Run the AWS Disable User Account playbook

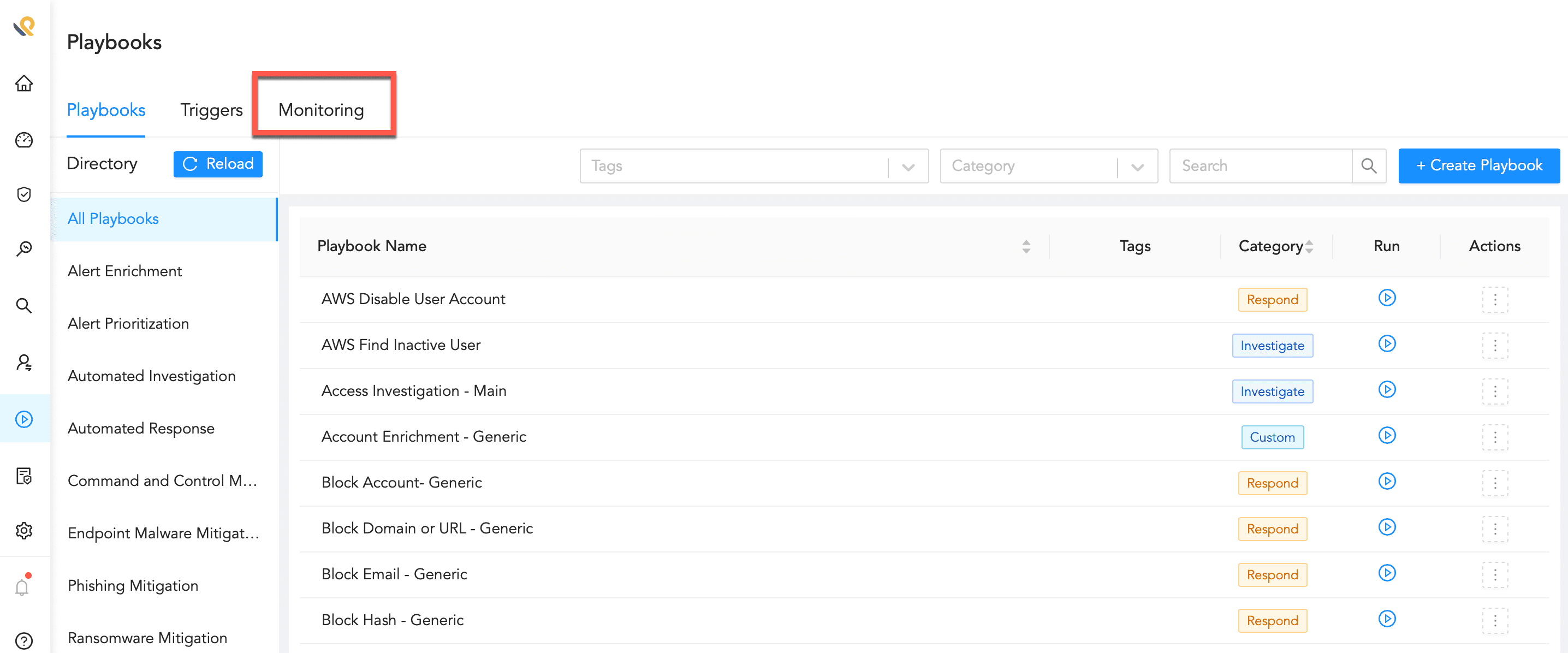(1387, 298)
